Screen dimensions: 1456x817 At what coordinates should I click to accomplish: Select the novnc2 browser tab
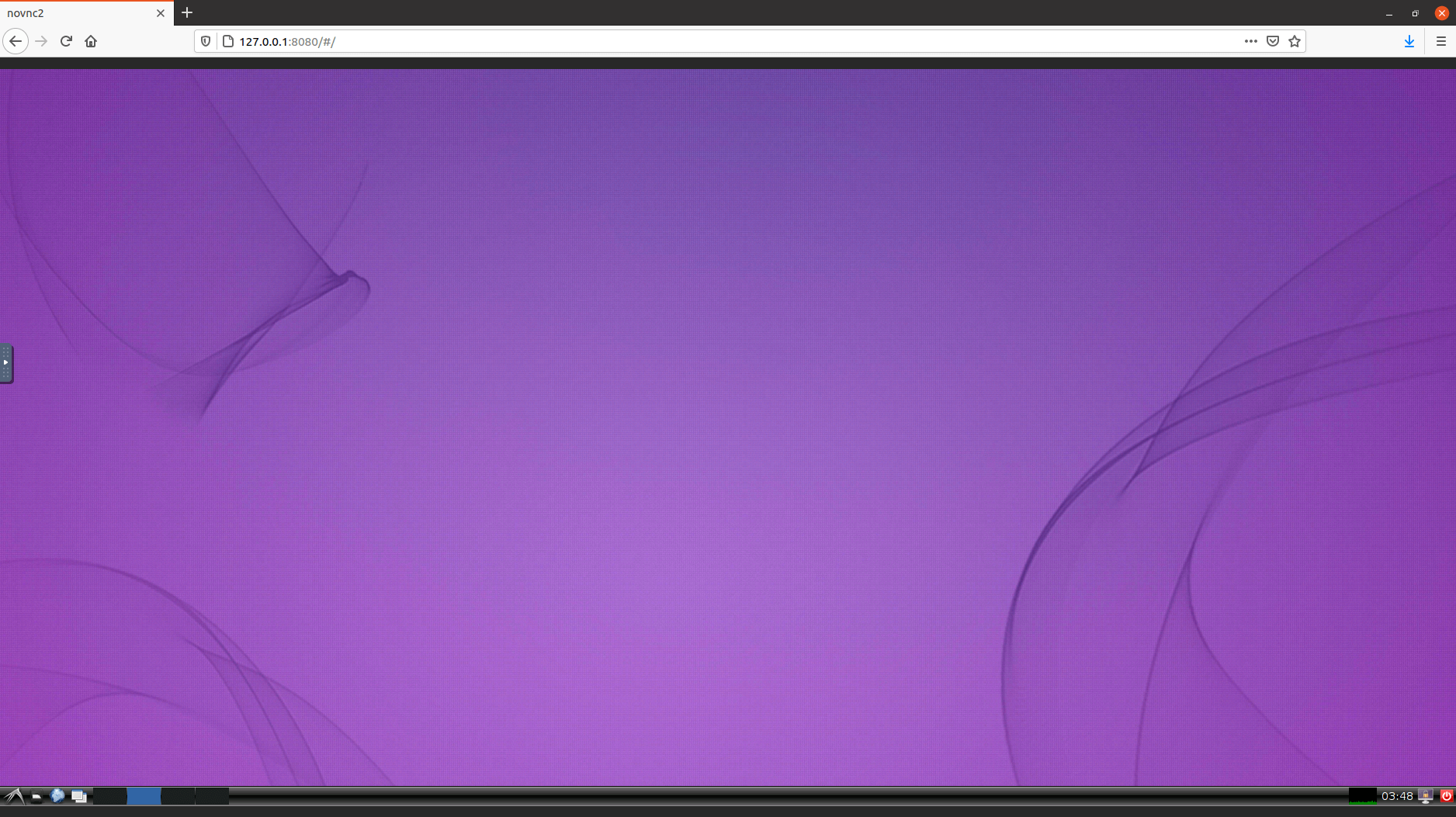click(x=78, y=13)
